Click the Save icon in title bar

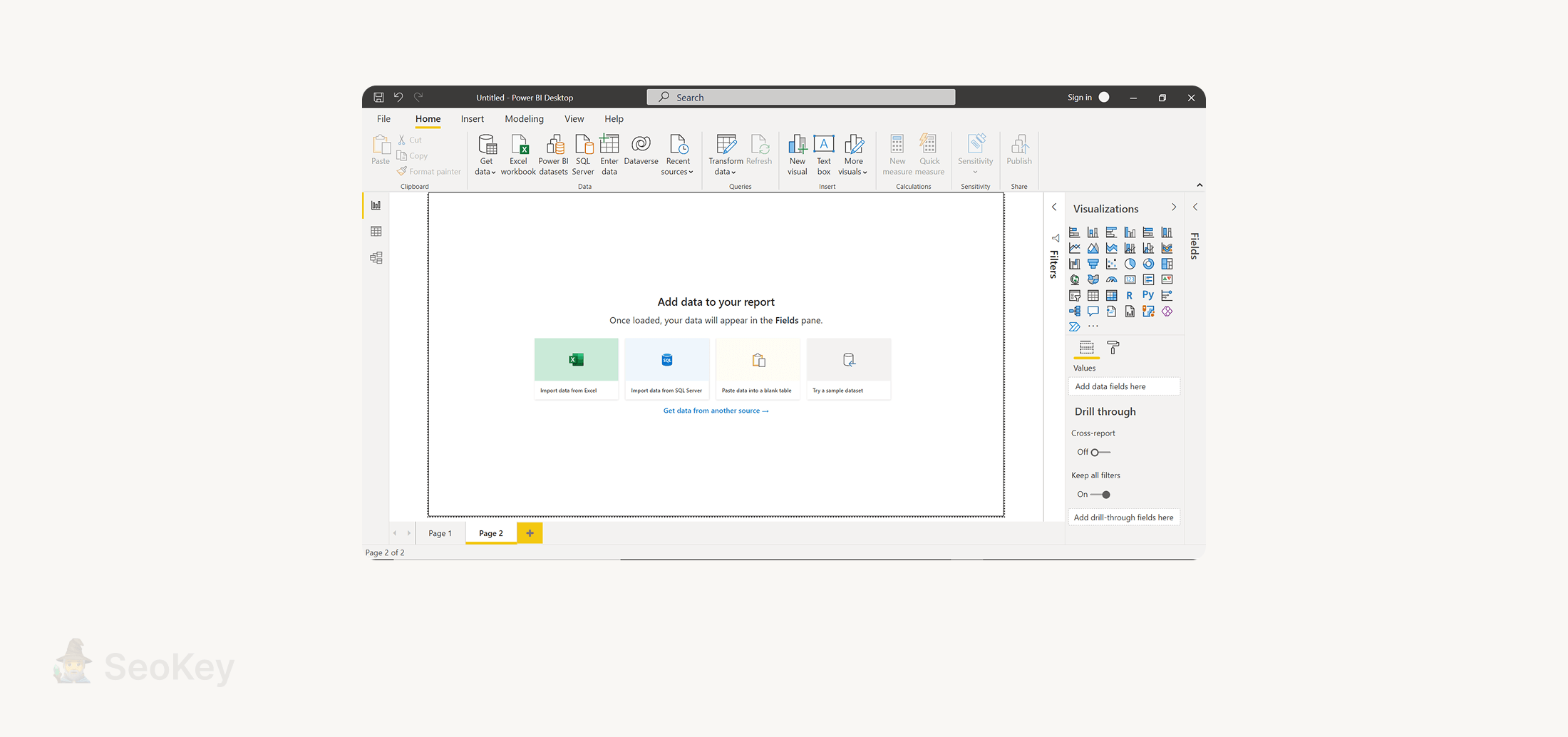pos(378,97)
